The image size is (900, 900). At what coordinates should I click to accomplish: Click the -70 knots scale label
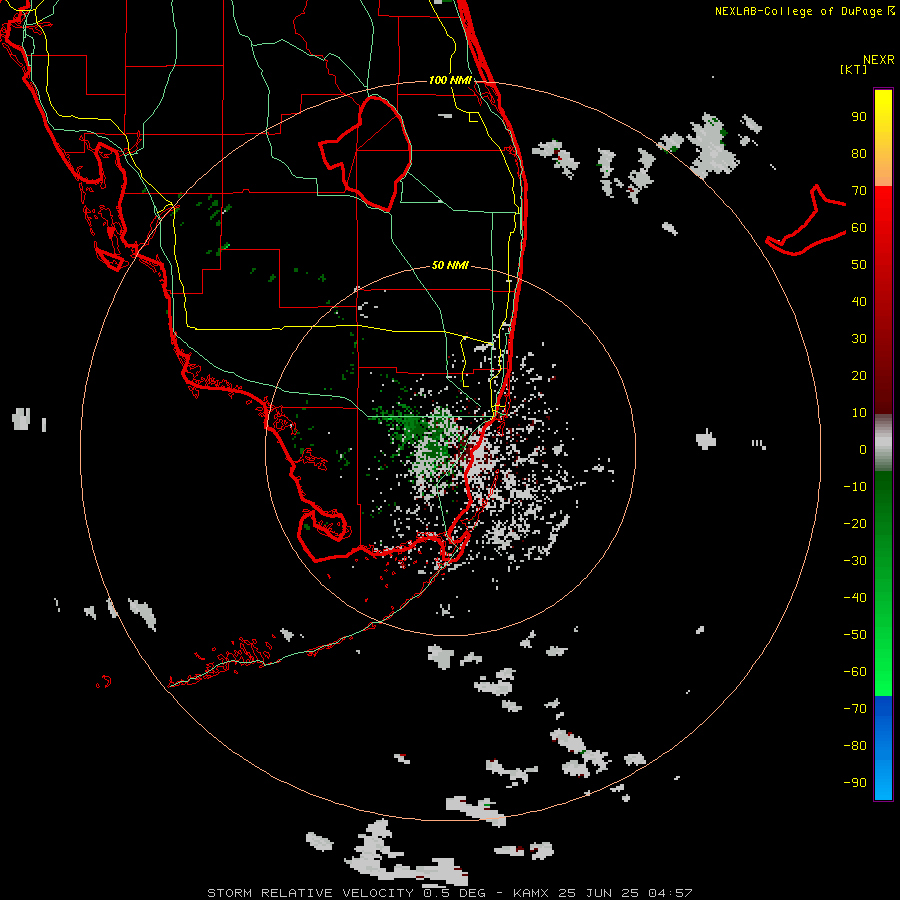pyautogui.click(x=855, y=708)
